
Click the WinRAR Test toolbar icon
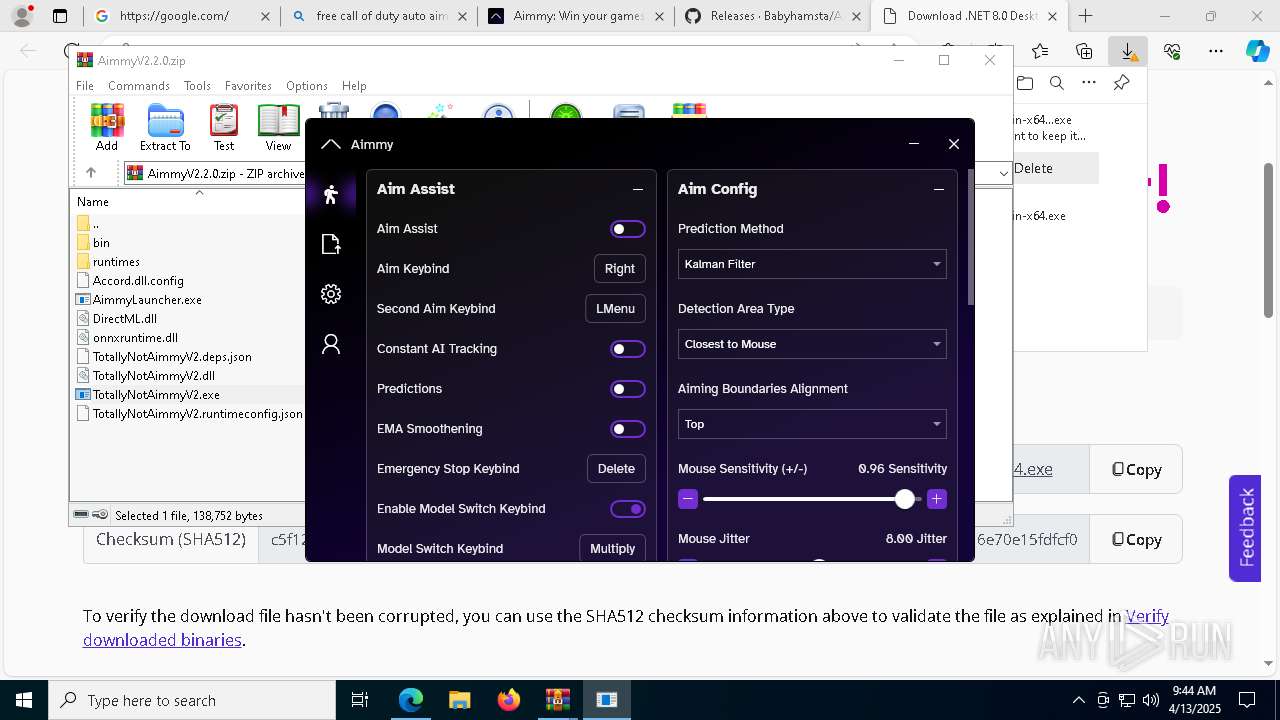[x=224, y=127]
